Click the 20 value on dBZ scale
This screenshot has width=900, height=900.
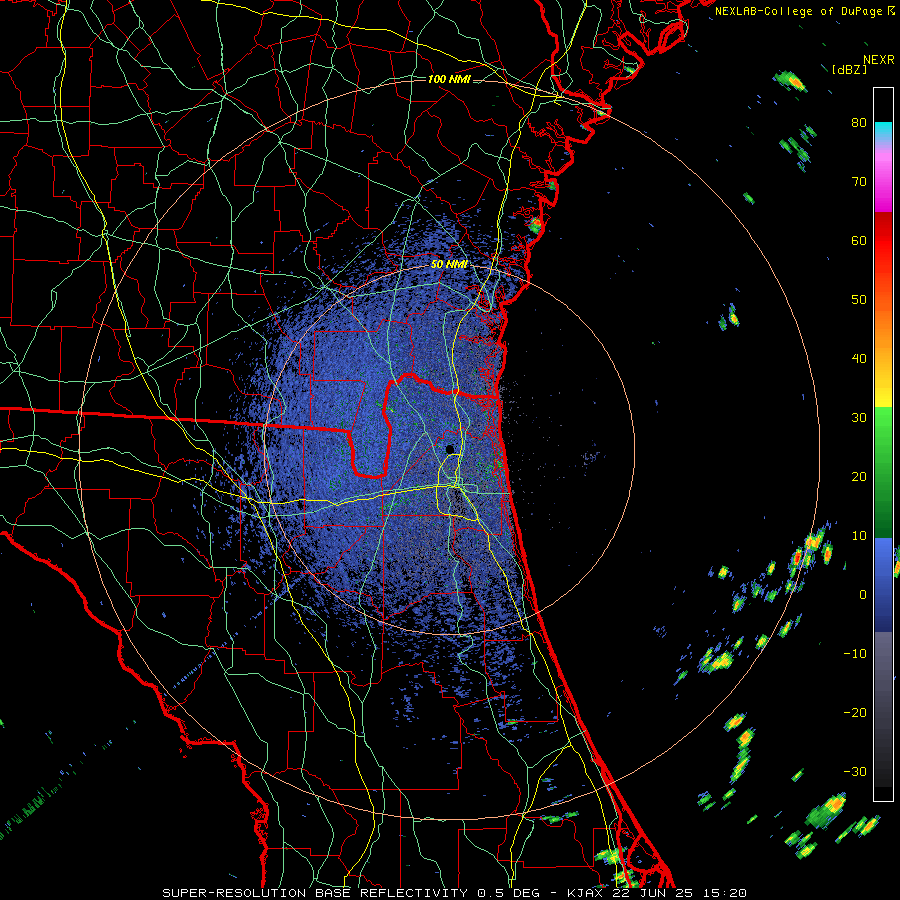pos(859,477)
